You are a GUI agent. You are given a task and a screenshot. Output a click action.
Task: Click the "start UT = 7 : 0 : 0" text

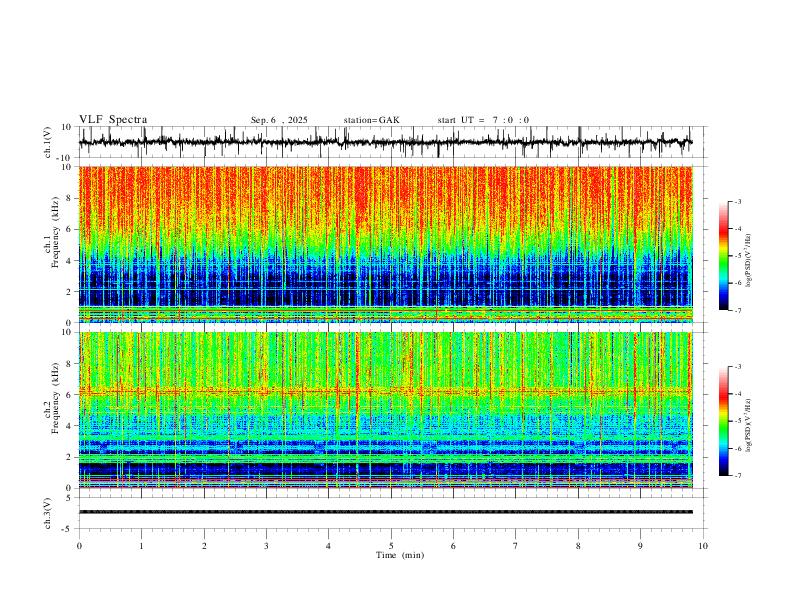click(483, 120)
